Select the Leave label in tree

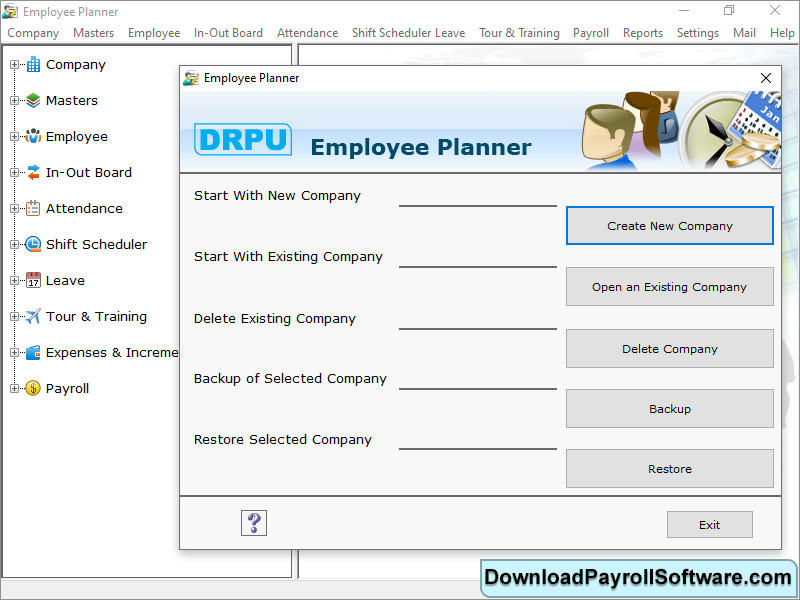(x=65, y=281)
